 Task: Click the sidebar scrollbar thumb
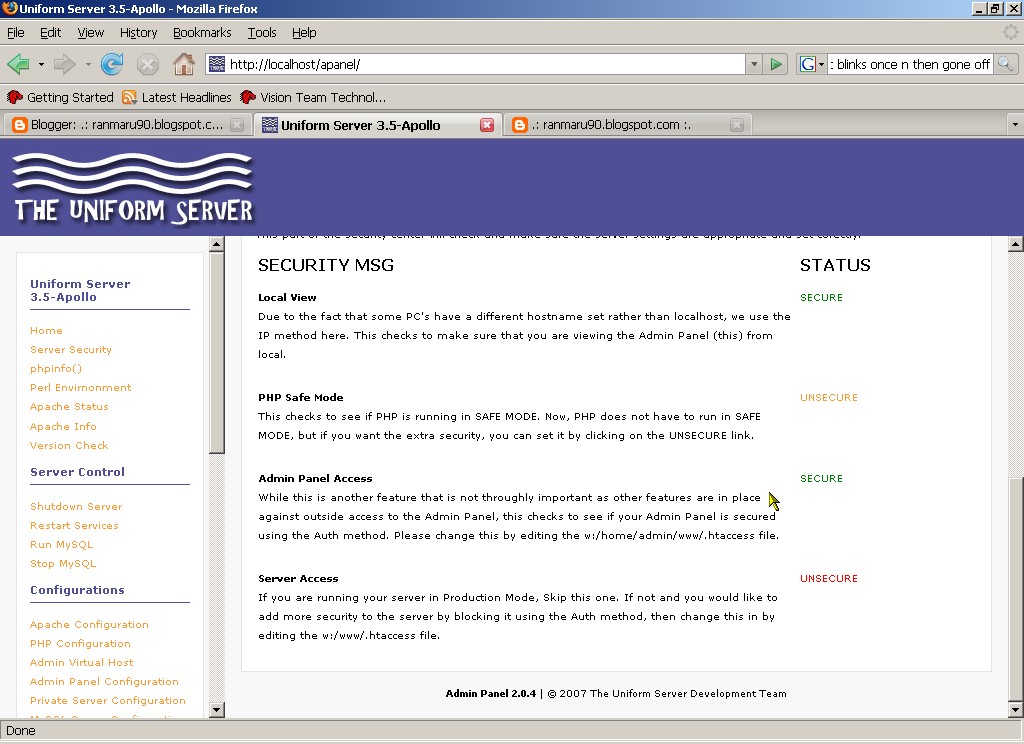[217, 353]
